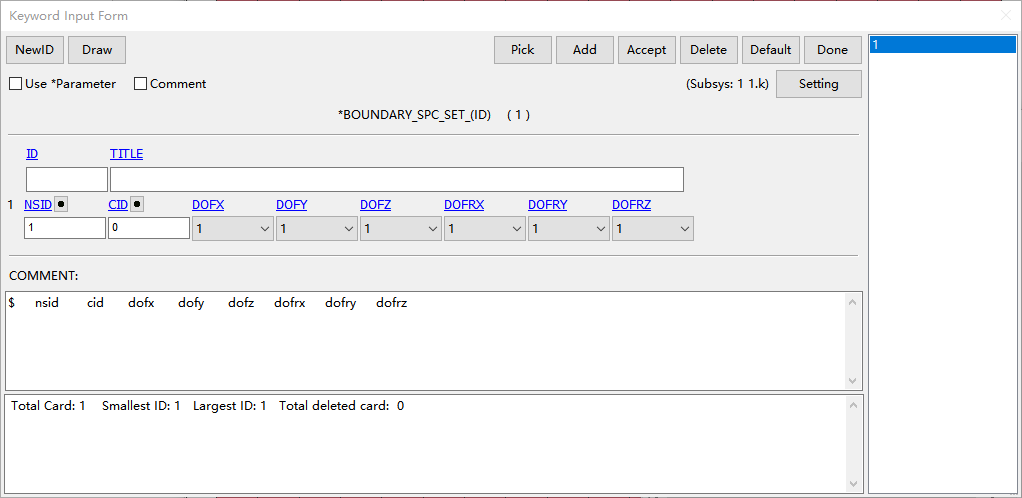Click the NewID button

(x=35, y=50)
